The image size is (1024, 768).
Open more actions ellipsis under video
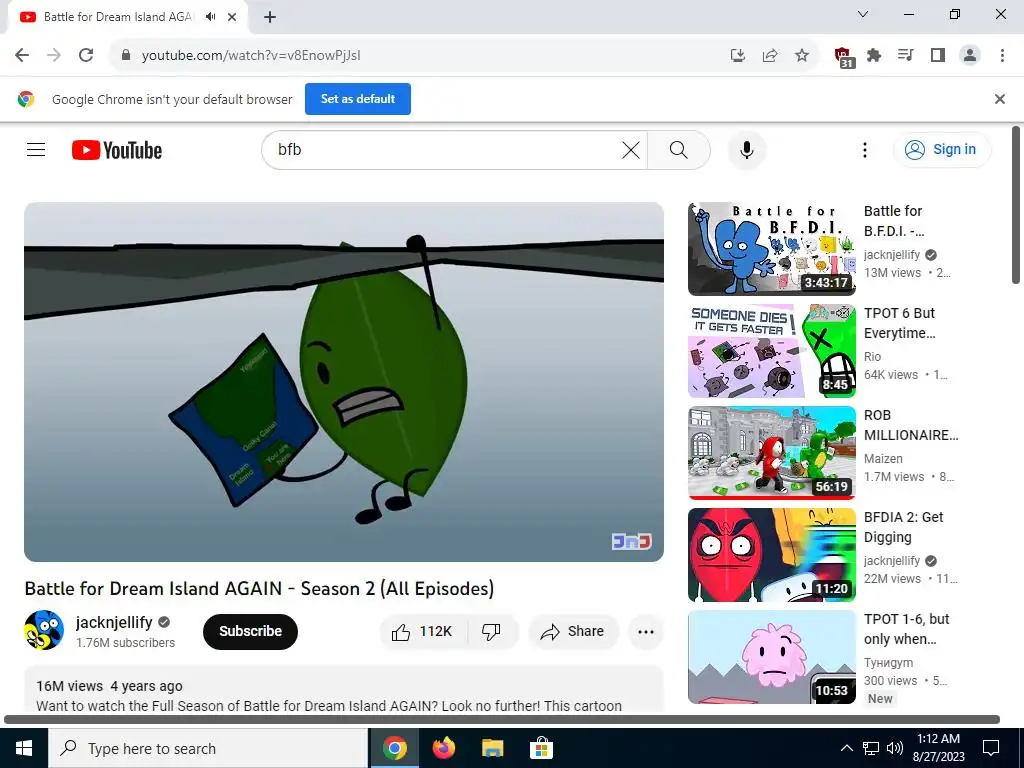tap(646, 632)
